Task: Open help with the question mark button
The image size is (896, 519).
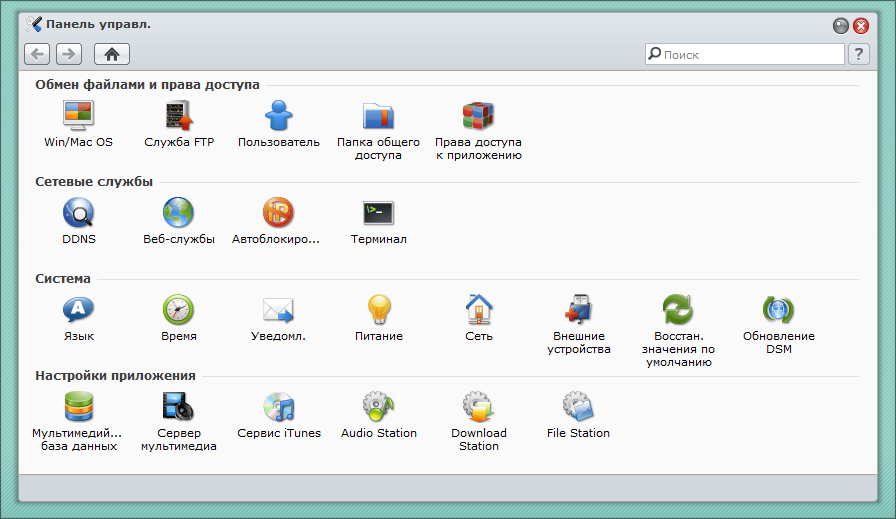Action: (x=859, y=54)
